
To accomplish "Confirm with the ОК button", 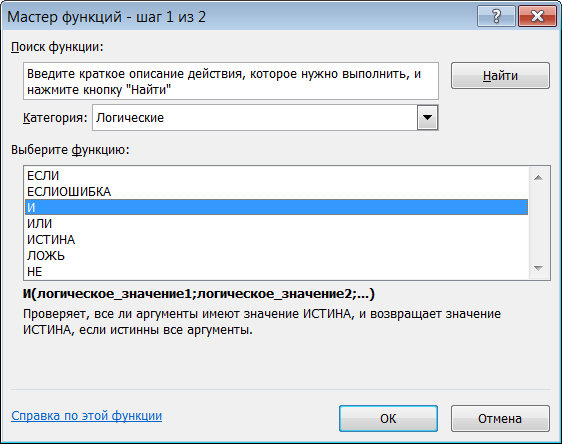I will [388, 419].
